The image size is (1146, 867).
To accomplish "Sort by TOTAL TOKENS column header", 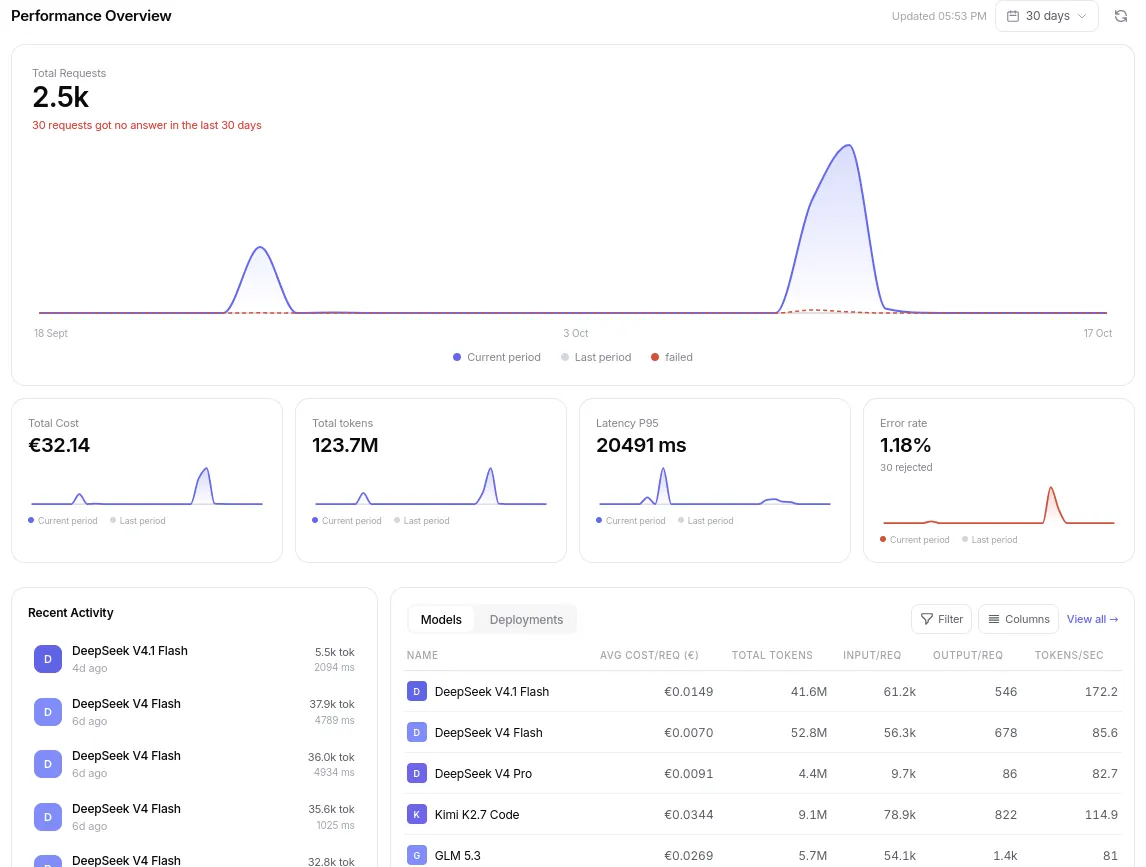I will pyautogui.click(x=772, y=655).
